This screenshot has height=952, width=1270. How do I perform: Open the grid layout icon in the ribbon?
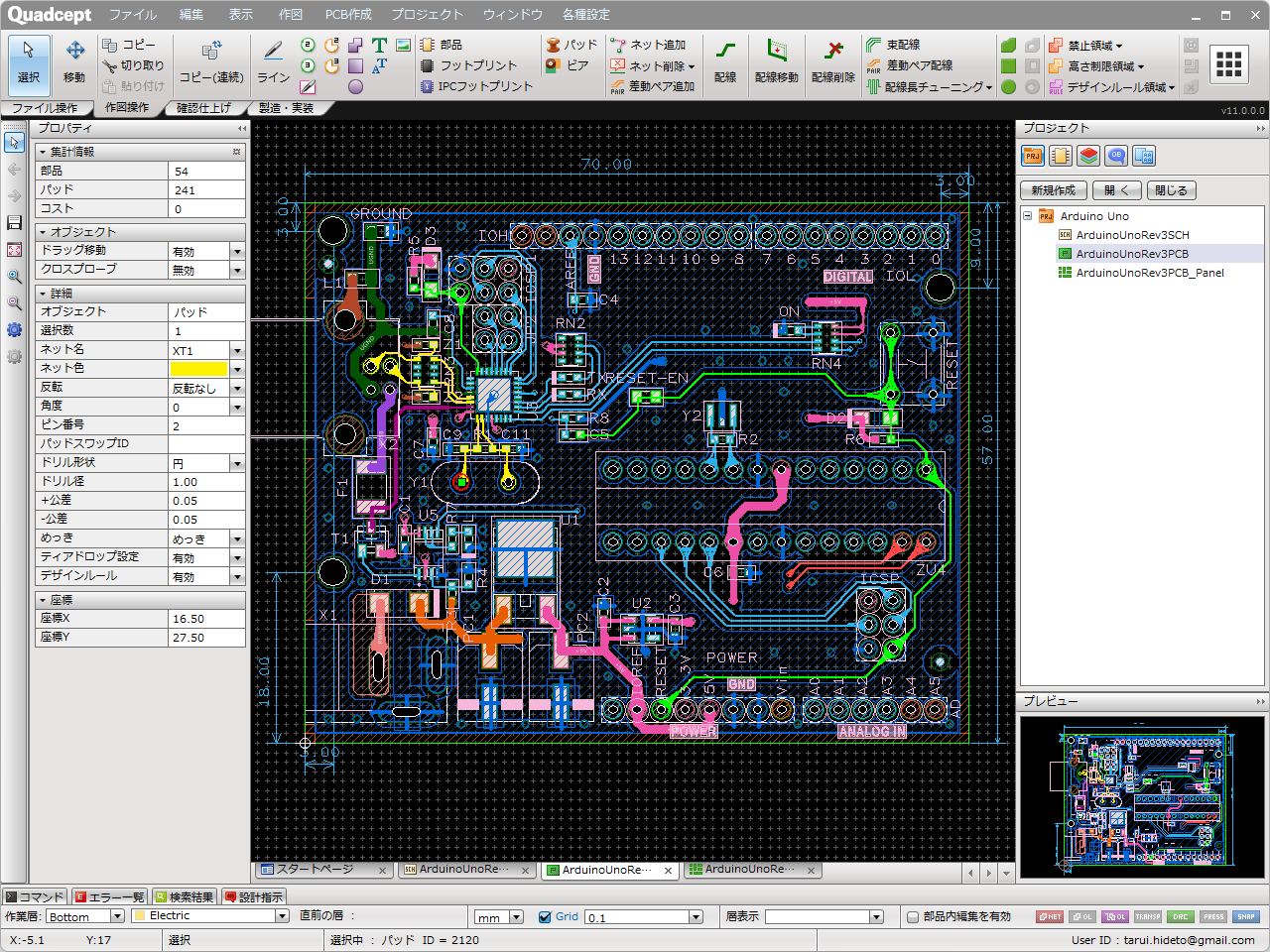pos(1228,64)
